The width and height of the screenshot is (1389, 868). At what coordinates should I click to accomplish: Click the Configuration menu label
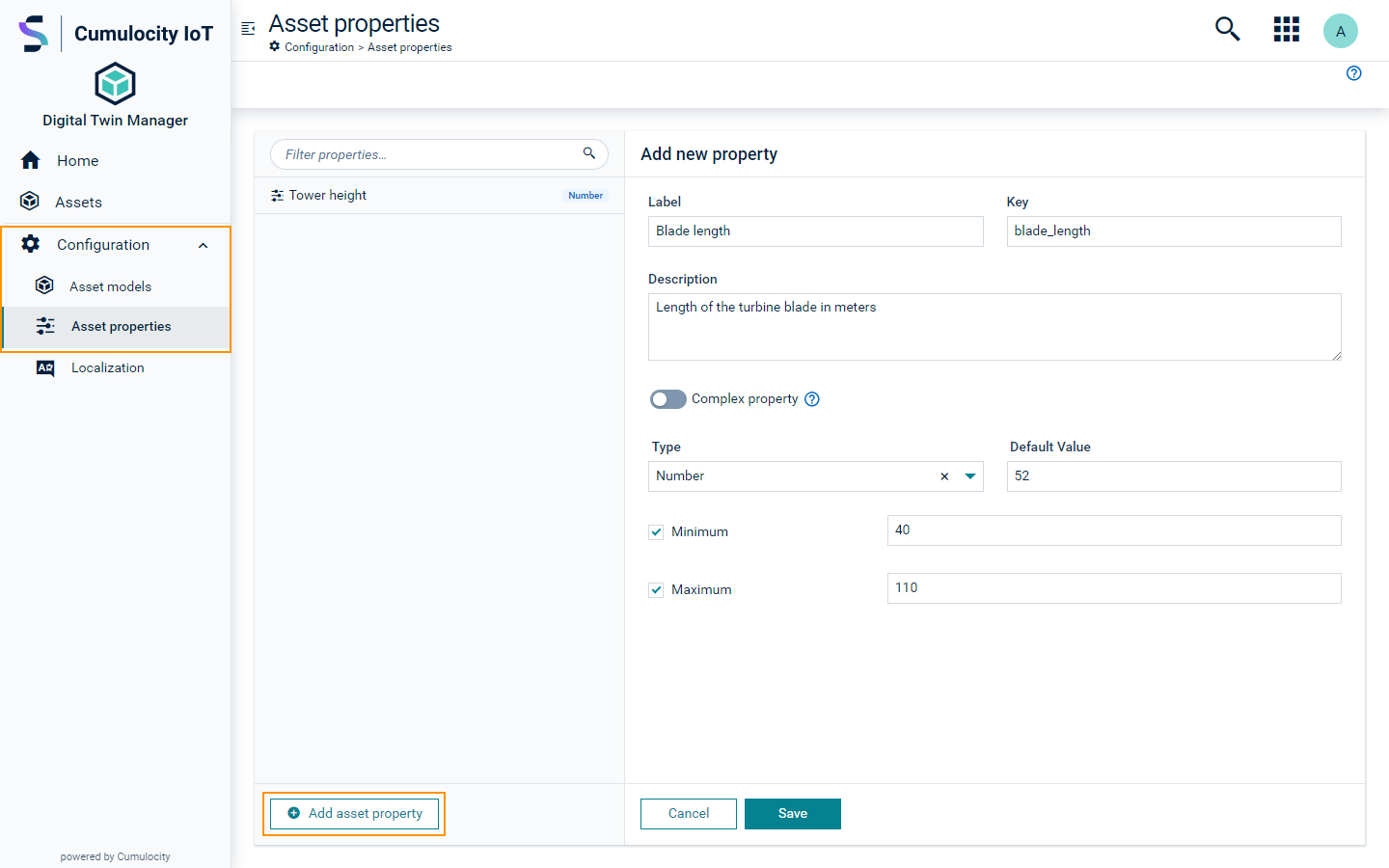tap(103, 245)
